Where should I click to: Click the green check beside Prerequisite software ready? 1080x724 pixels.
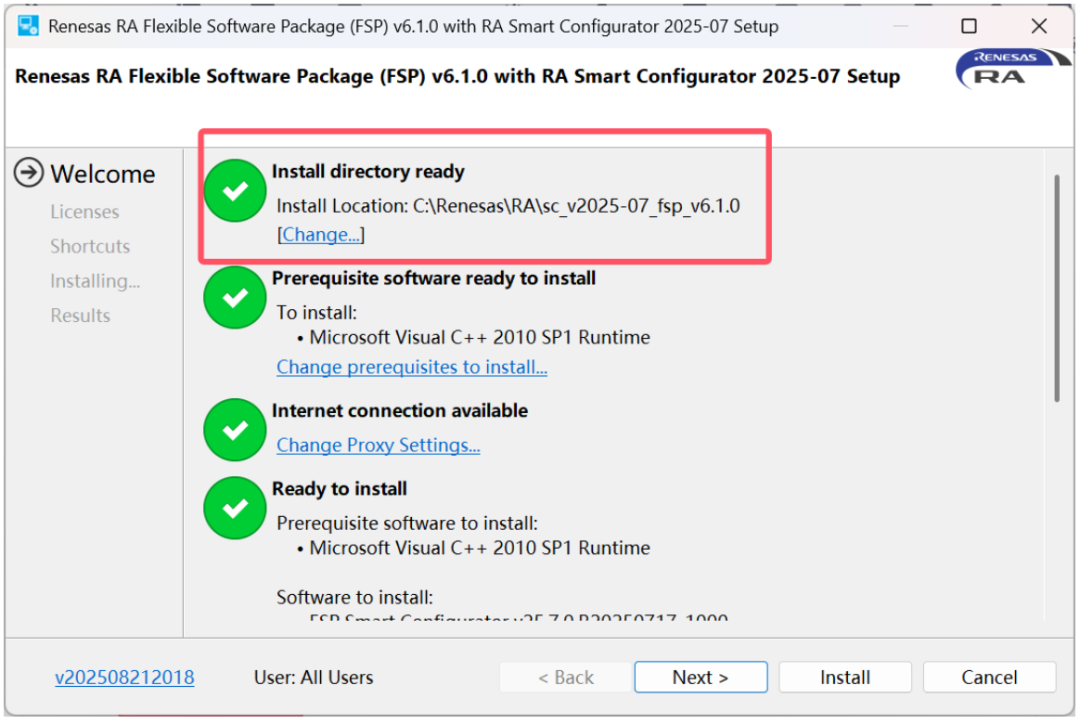point(235,297)
